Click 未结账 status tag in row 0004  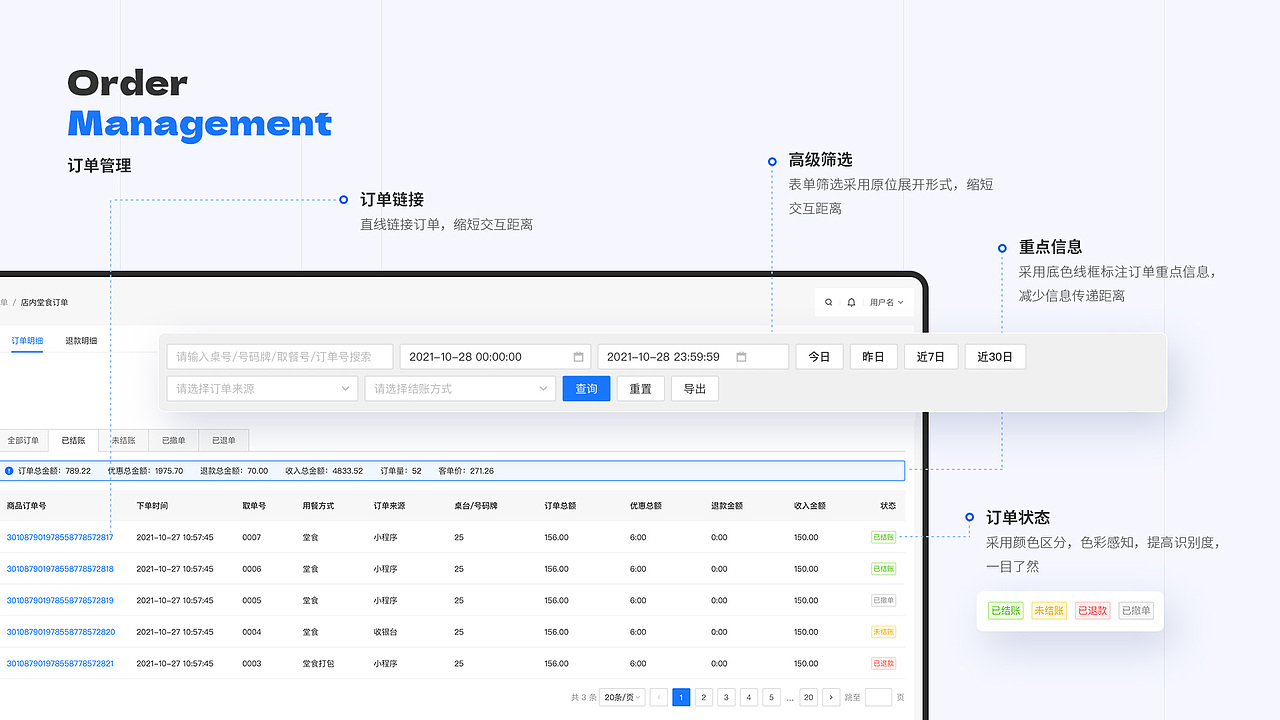tap(883, 632)
